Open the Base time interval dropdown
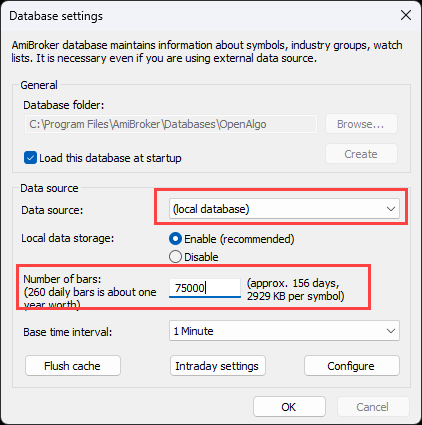 [x=284, y=331]
